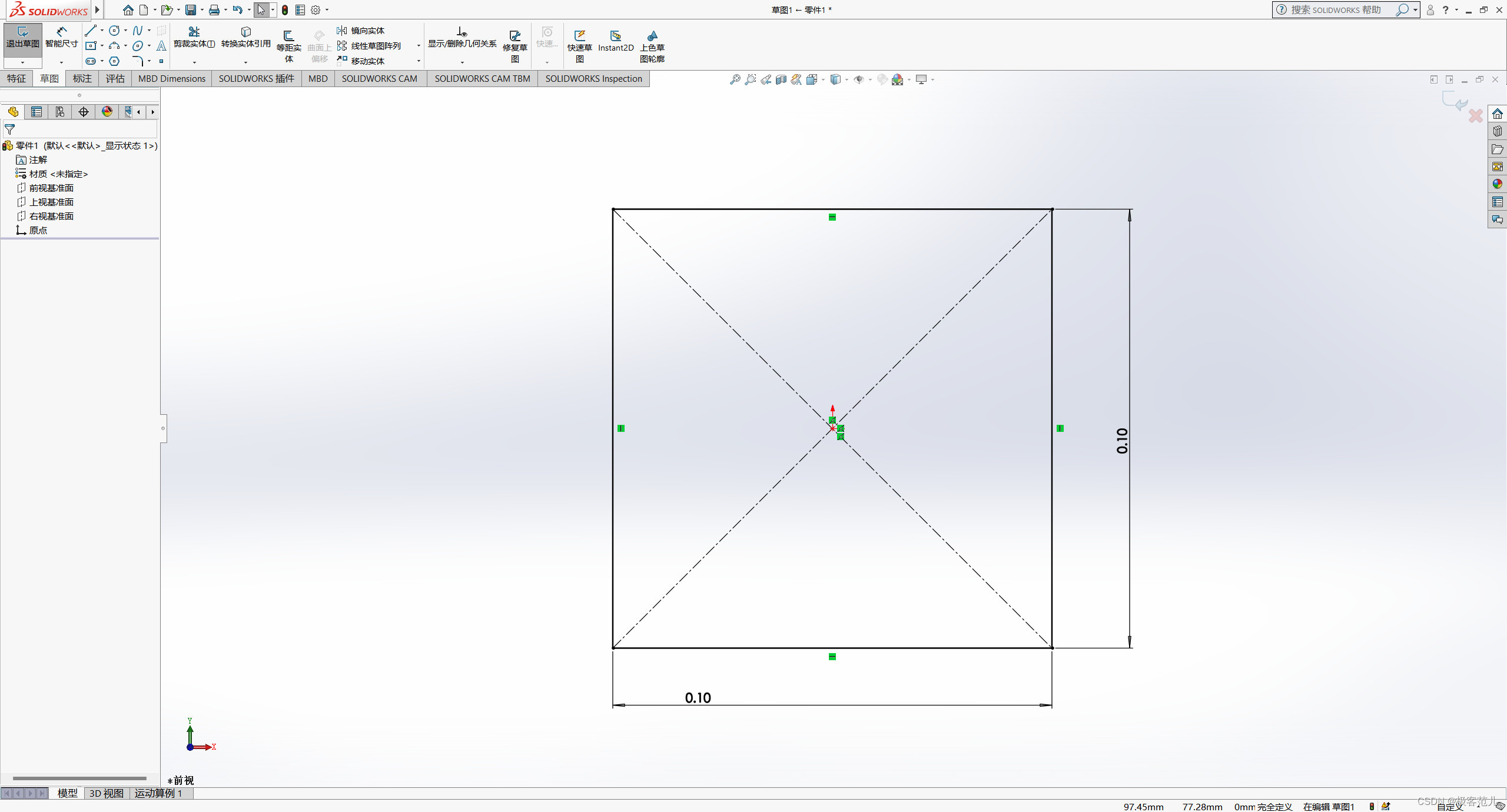The image size is (1507, 812).
Task: Click the Convert Entities (转换实体引用) tool
Action: pyautogui.click(x=245, y=38)
